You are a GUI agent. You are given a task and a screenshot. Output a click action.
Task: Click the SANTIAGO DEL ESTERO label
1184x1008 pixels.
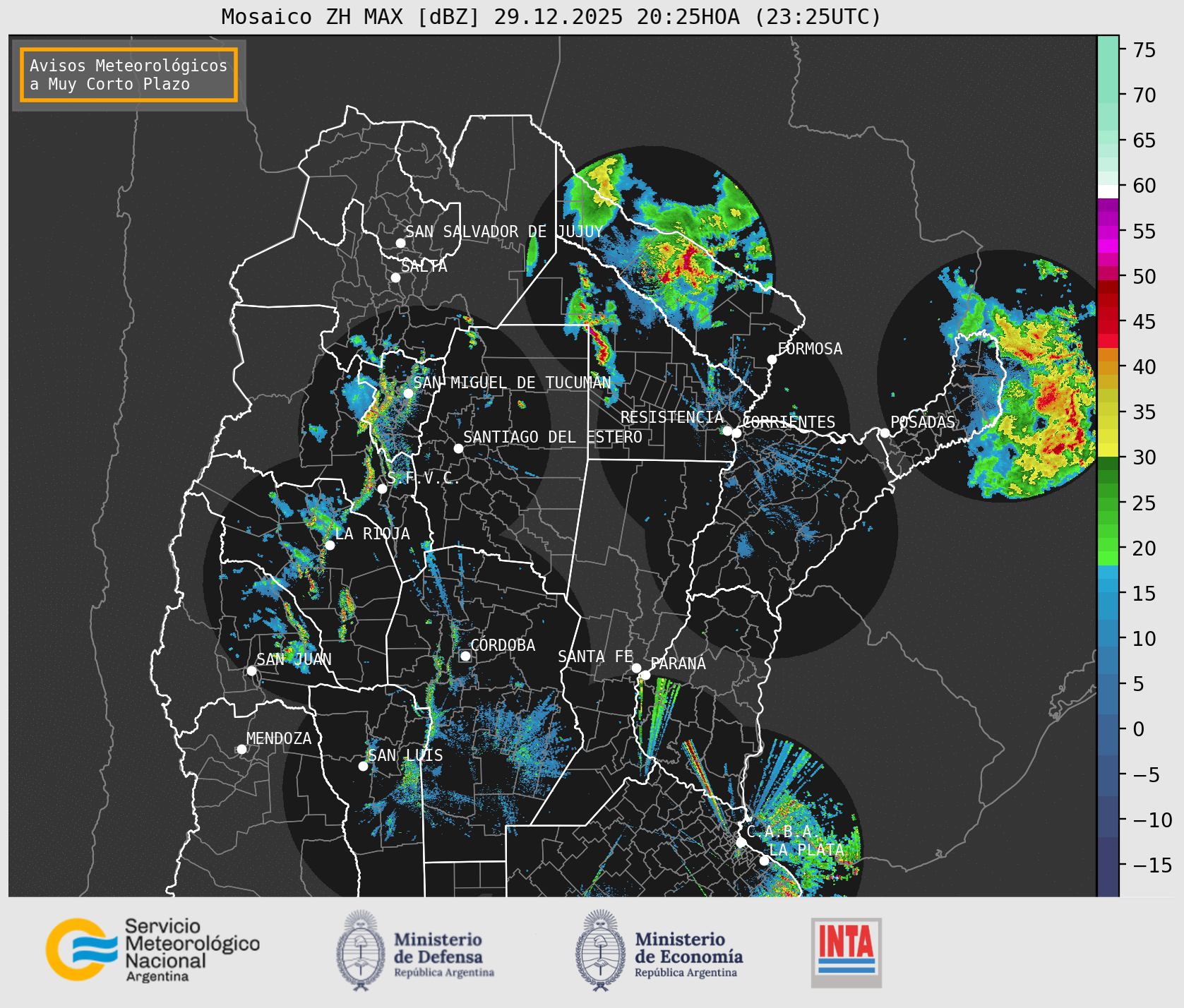(553, 437)
